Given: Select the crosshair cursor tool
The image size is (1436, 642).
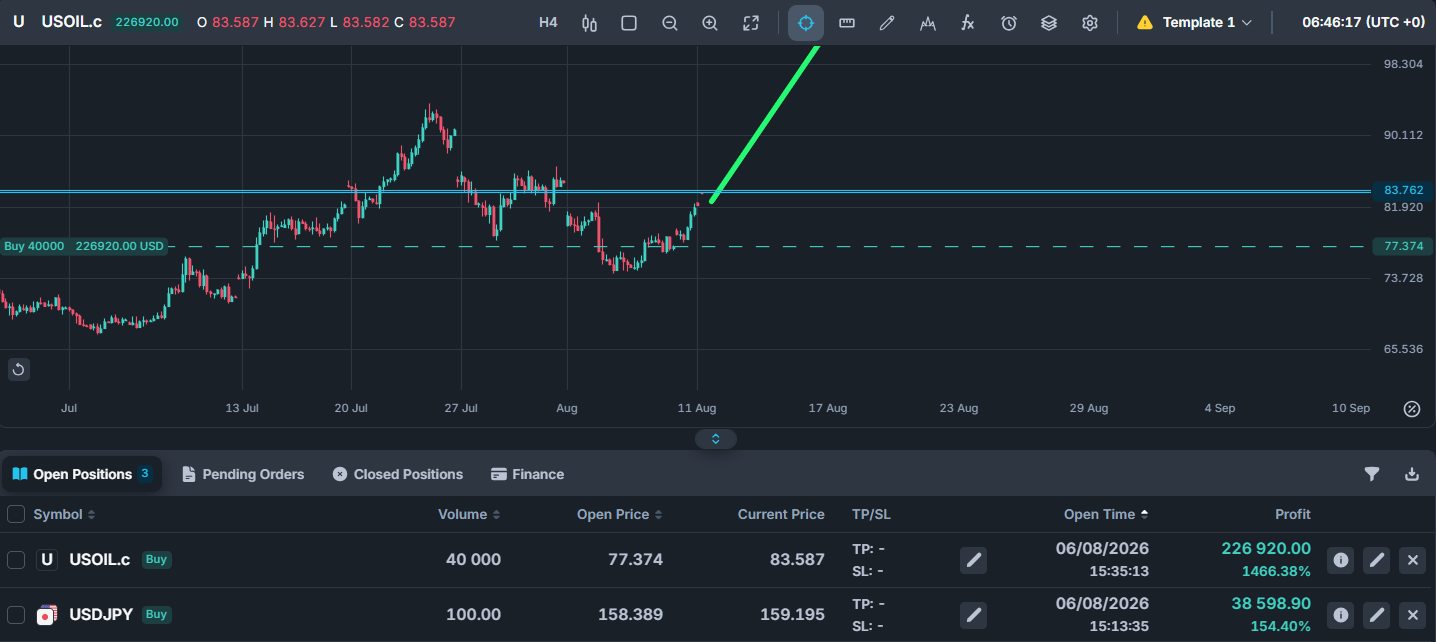Looking at the screenshot, I should (x=806, y=23).
